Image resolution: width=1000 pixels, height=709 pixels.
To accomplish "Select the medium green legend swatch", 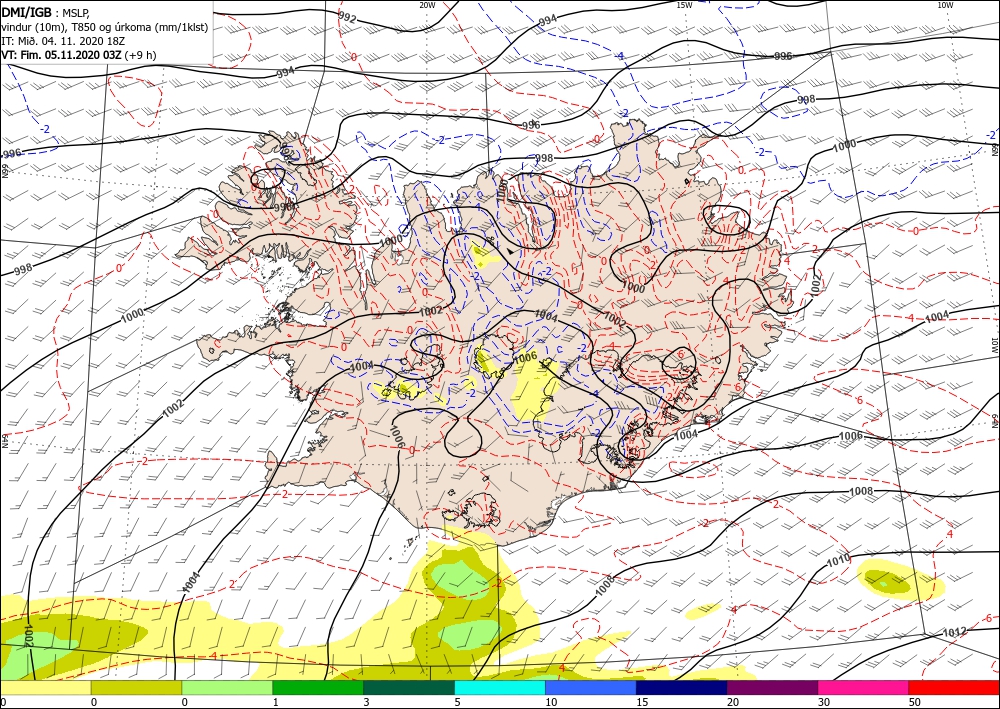I will point(318,687).
